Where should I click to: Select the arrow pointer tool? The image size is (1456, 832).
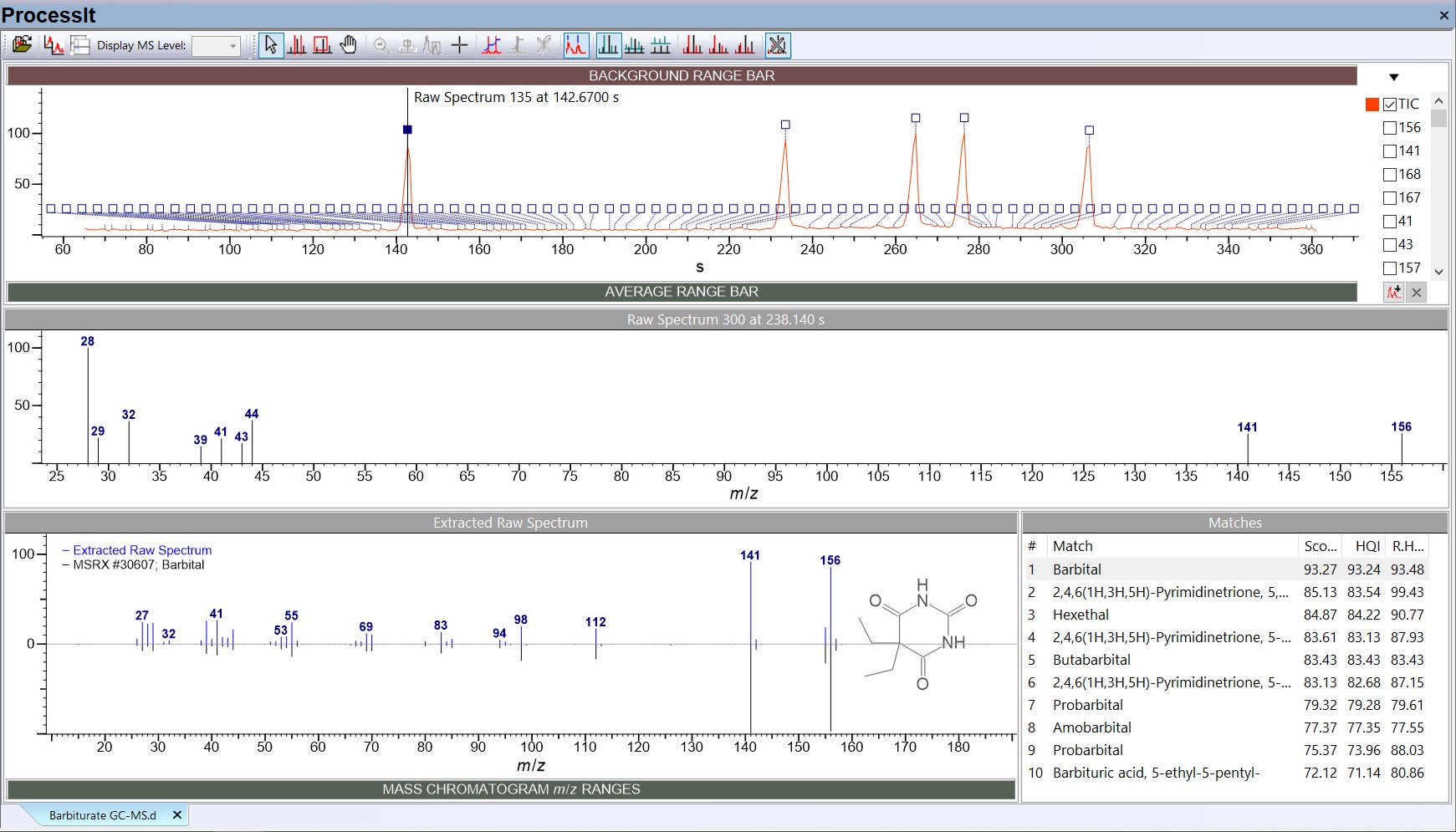coord(270,45)
